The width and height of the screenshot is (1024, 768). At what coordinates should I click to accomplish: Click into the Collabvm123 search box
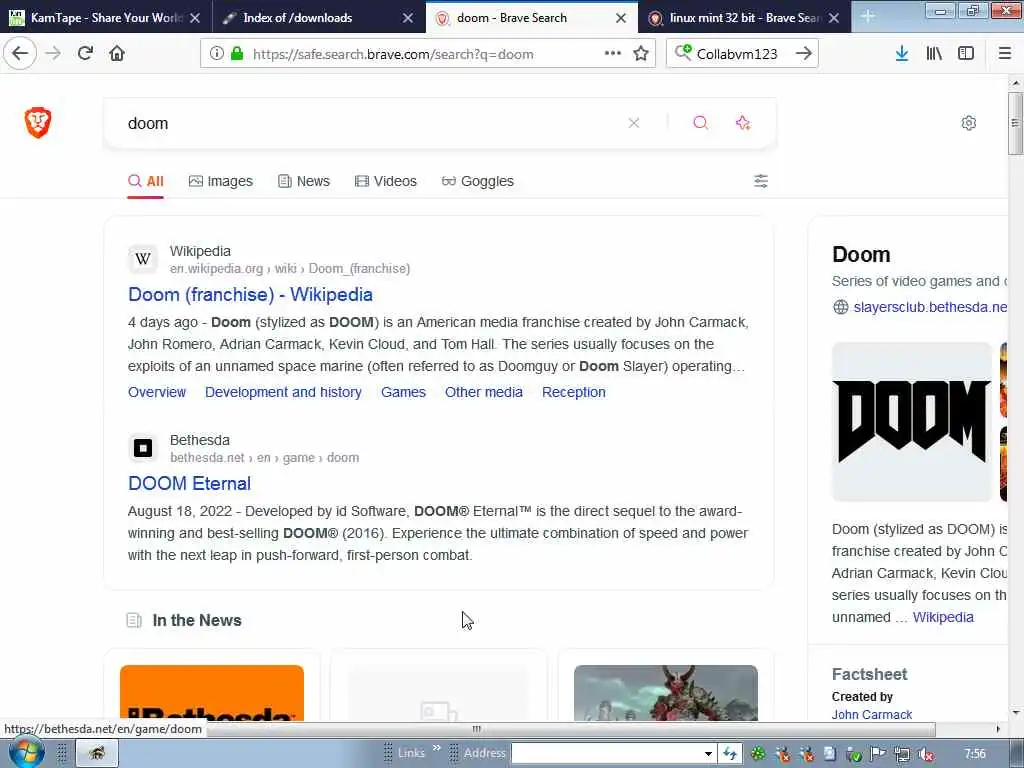(741, 54)
